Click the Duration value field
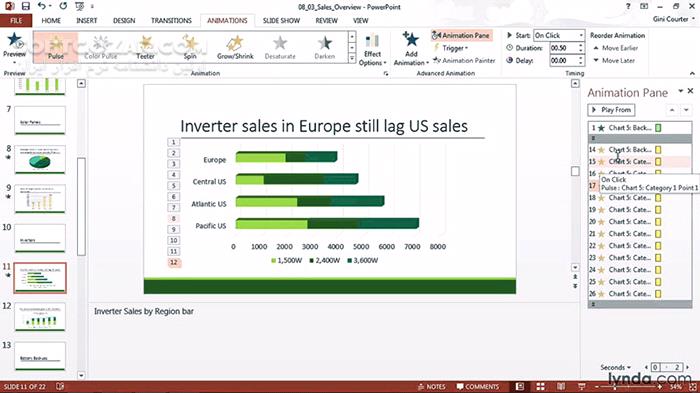 (x=563, y=48)
